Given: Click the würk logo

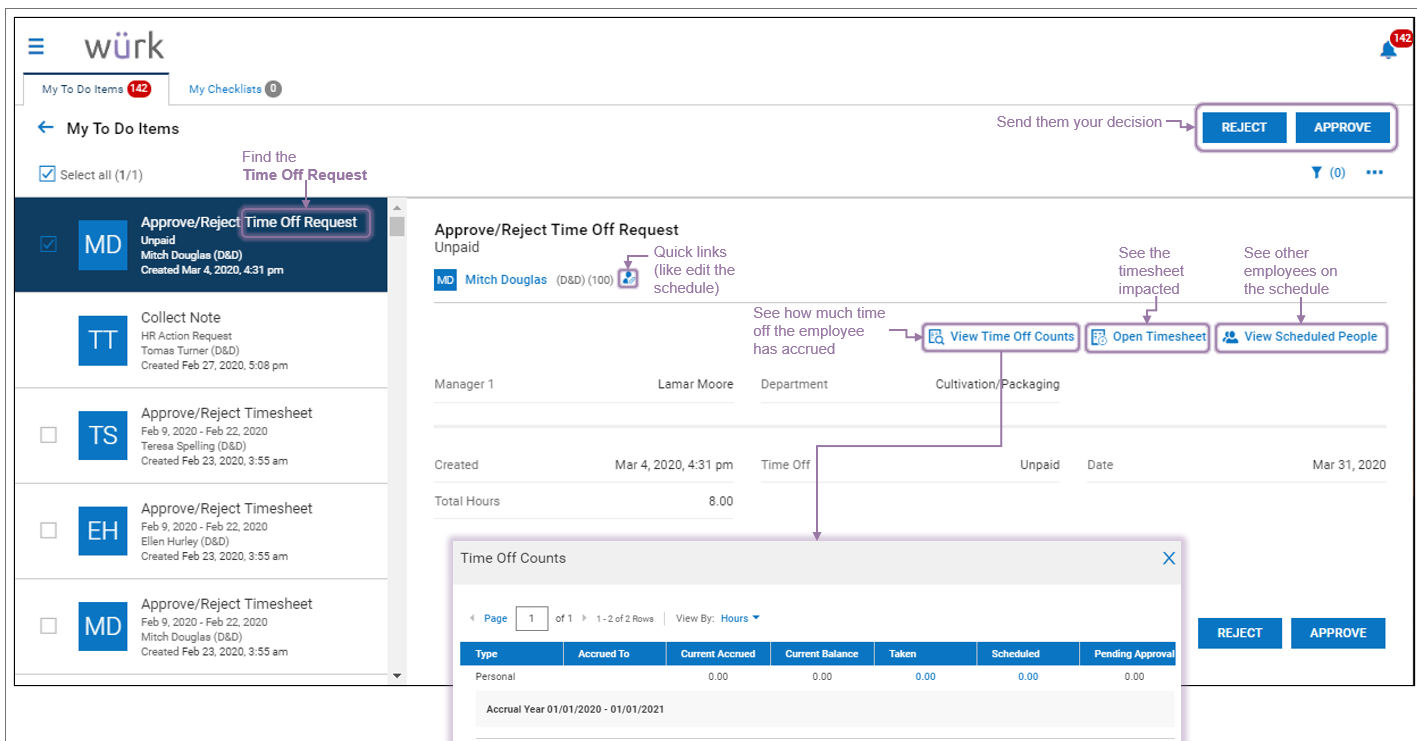Looking at the screenshot, I should pyautogui.click(x=124, y=46).
